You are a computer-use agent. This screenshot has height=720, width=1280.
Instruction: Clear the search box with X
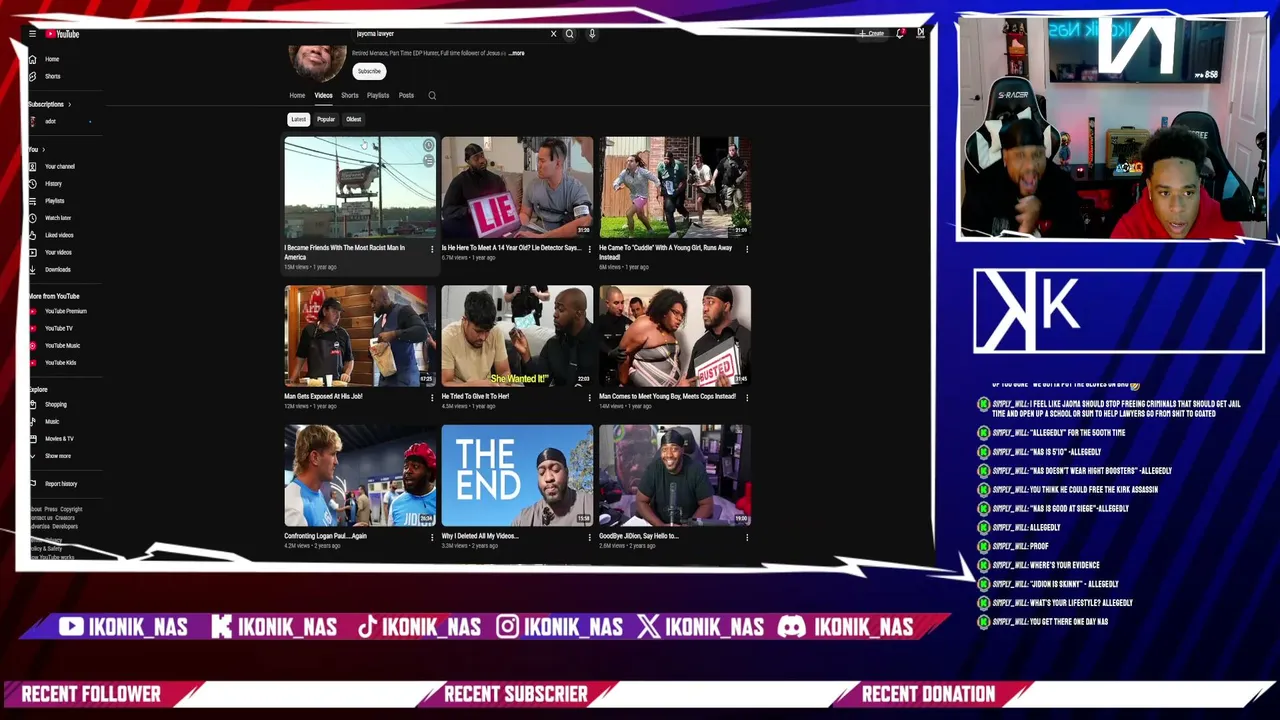coord(553,34)
